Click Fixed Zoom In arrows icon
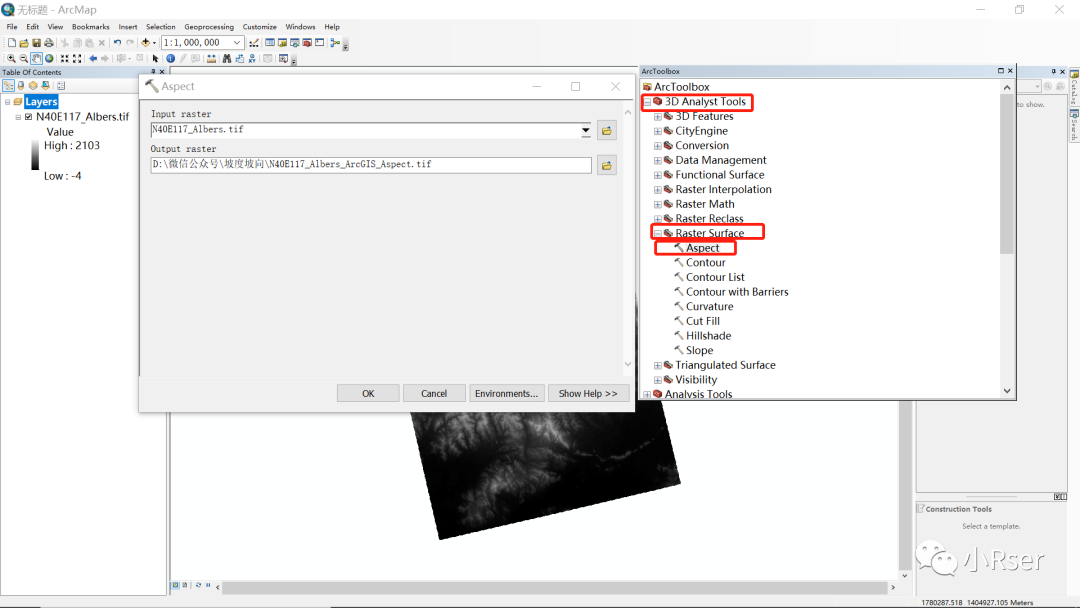The width and height of the screenshot is (1080, 608). click(x=64, y=59)
